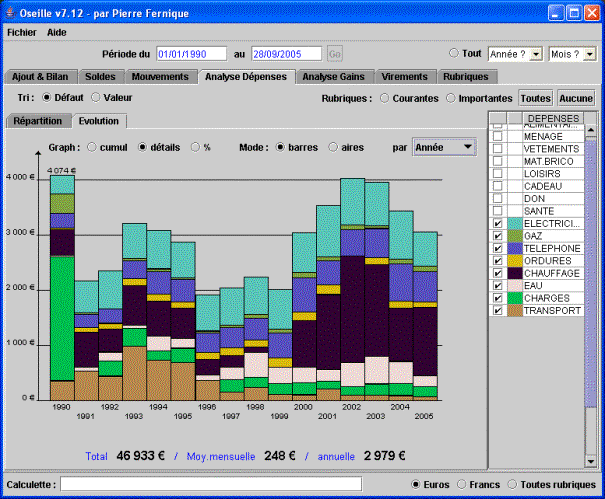Viewport: 605px width, 499px height.
Task: Check the DON category checkbox
Action: (498, 198)
